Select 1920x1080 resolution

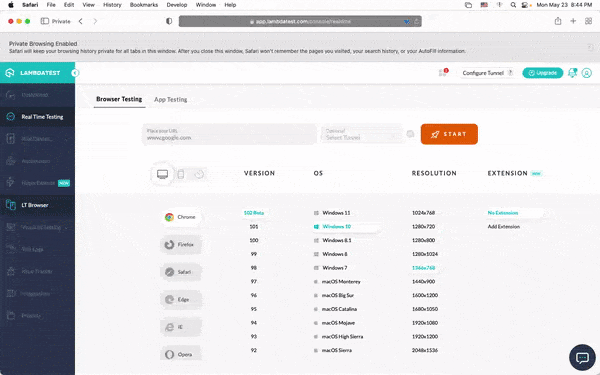(425, 323)
